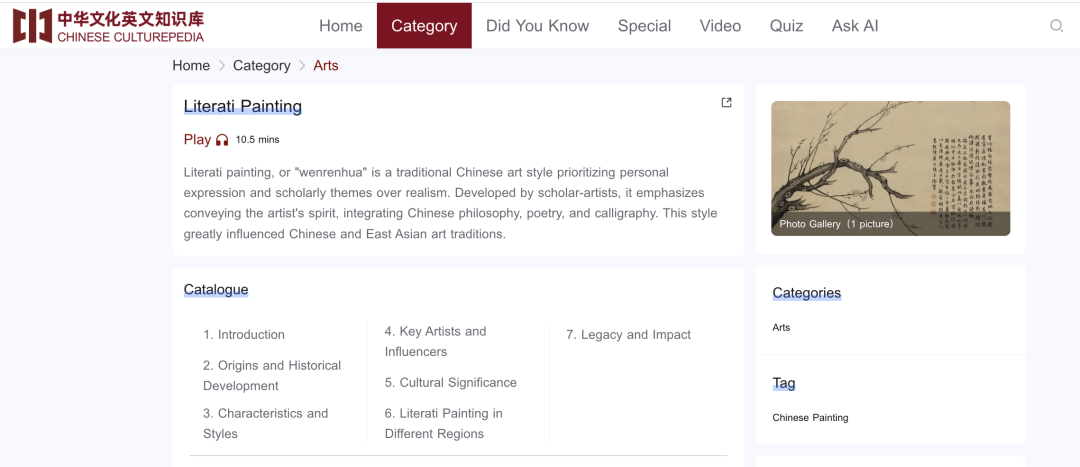
Task: Navigate to the Quiz page
Action: click(x=786, y=26)
